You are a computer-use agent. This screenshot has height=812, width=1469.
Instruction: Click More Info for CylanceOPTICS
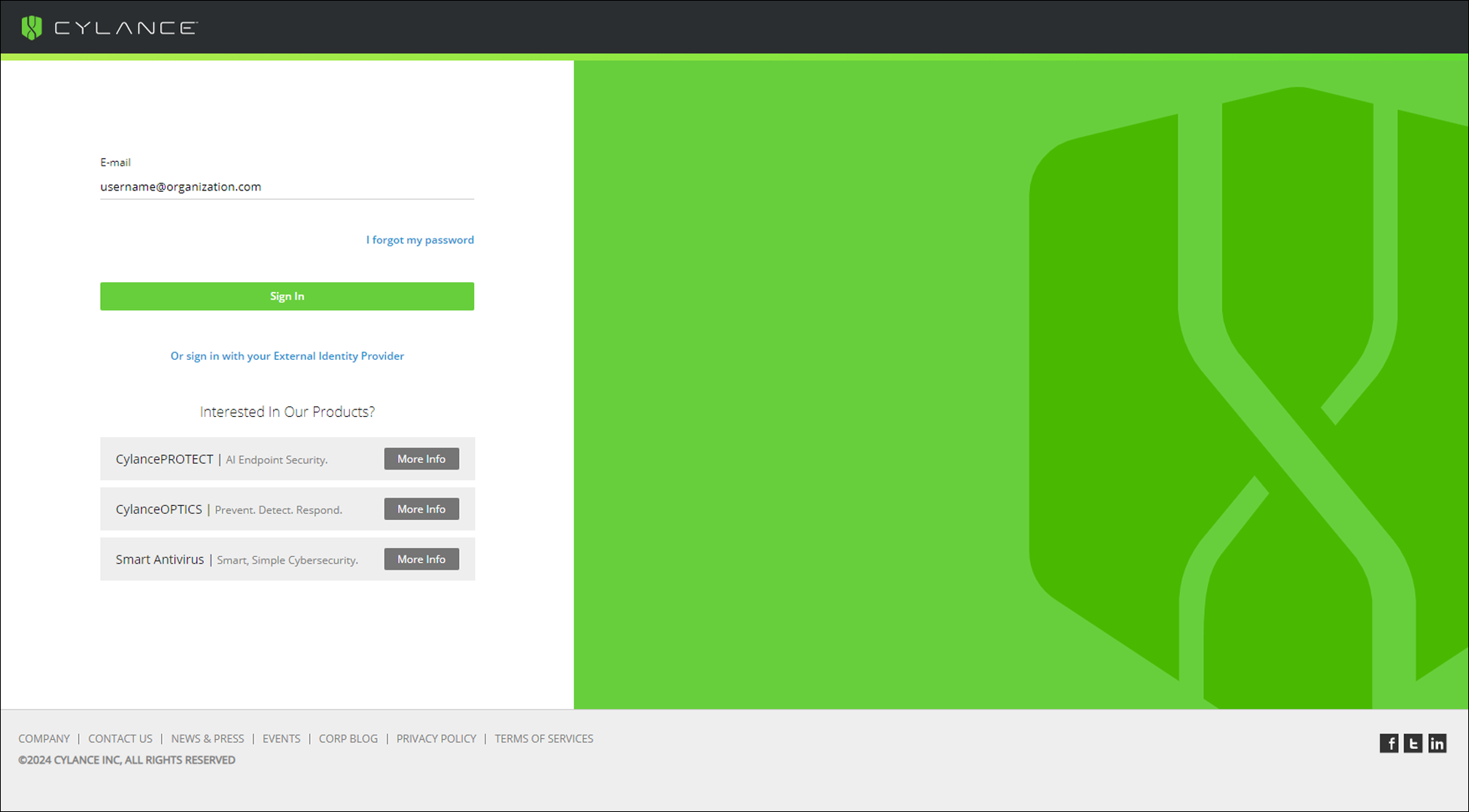pyautogui.click(x=421, y=509)
